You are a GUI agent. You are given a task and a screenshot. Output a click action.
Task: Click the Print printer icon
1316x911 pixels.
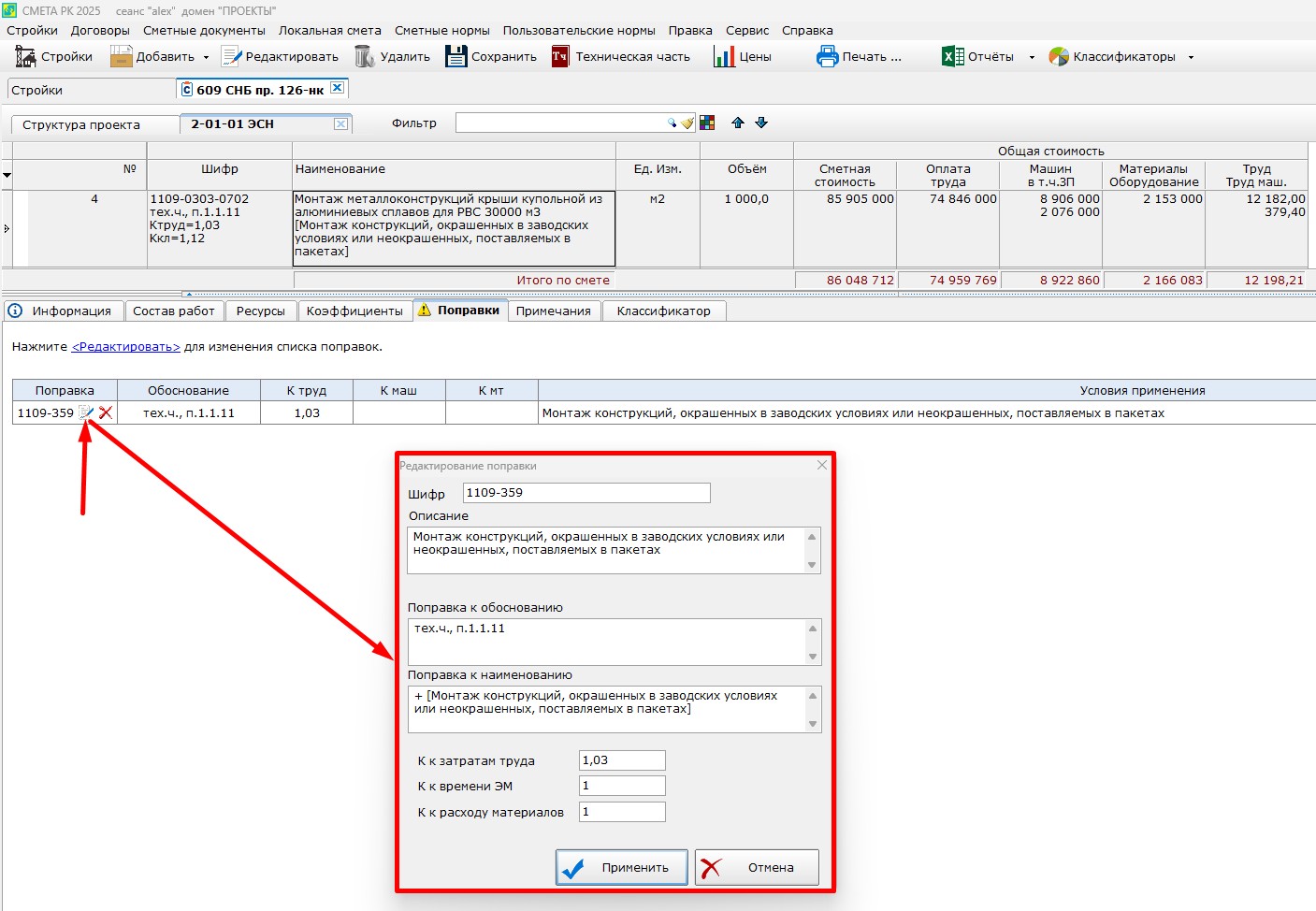pyautogui.click(x=827, y=57)
